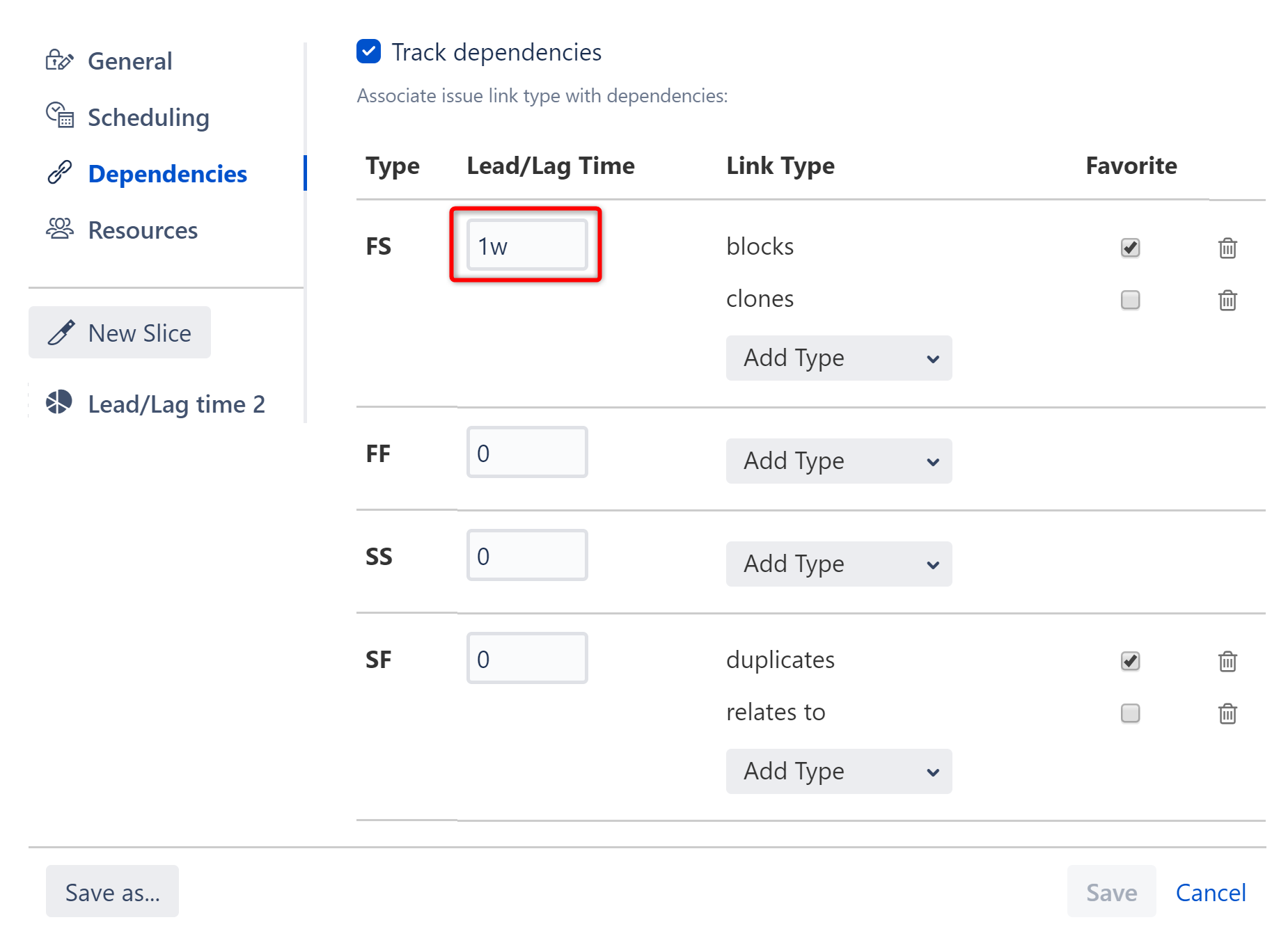Click the General settings icon
The width and height of the screenshot is (1288, 929).
(59, 61)
